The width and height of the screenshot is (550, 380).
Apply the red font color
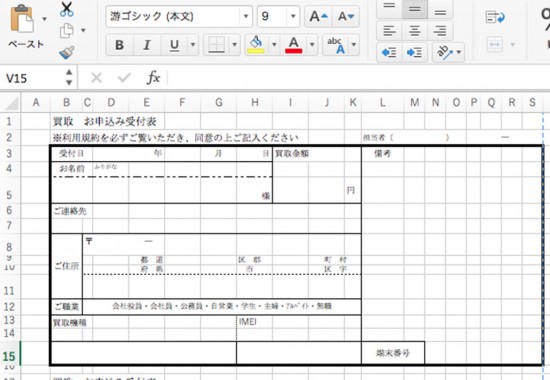click(294, 45)
